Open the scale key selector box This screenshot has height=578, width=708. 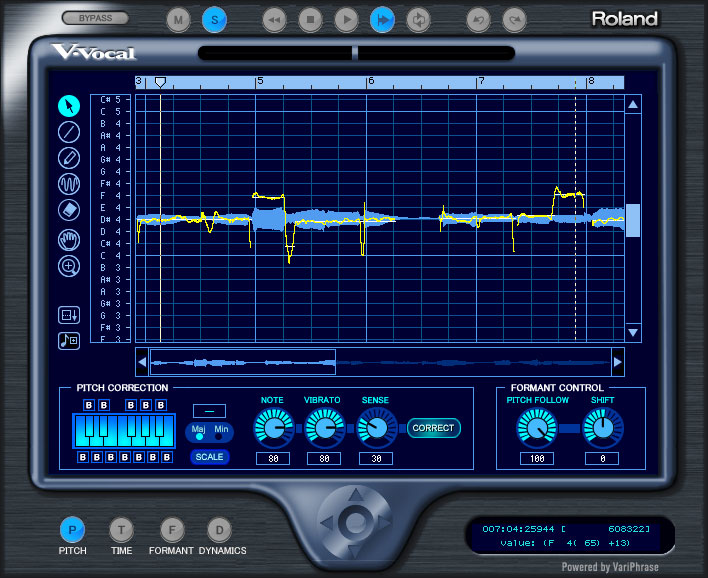(x=209, y=411)
